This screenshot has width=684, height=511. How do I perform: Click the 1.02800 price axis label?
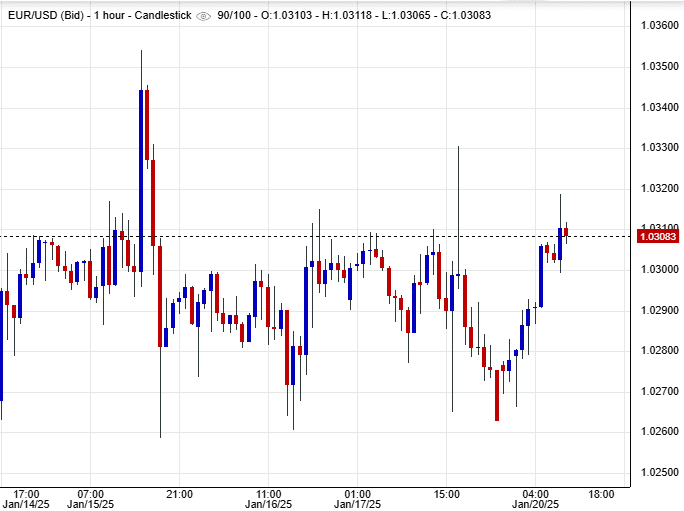659,350
